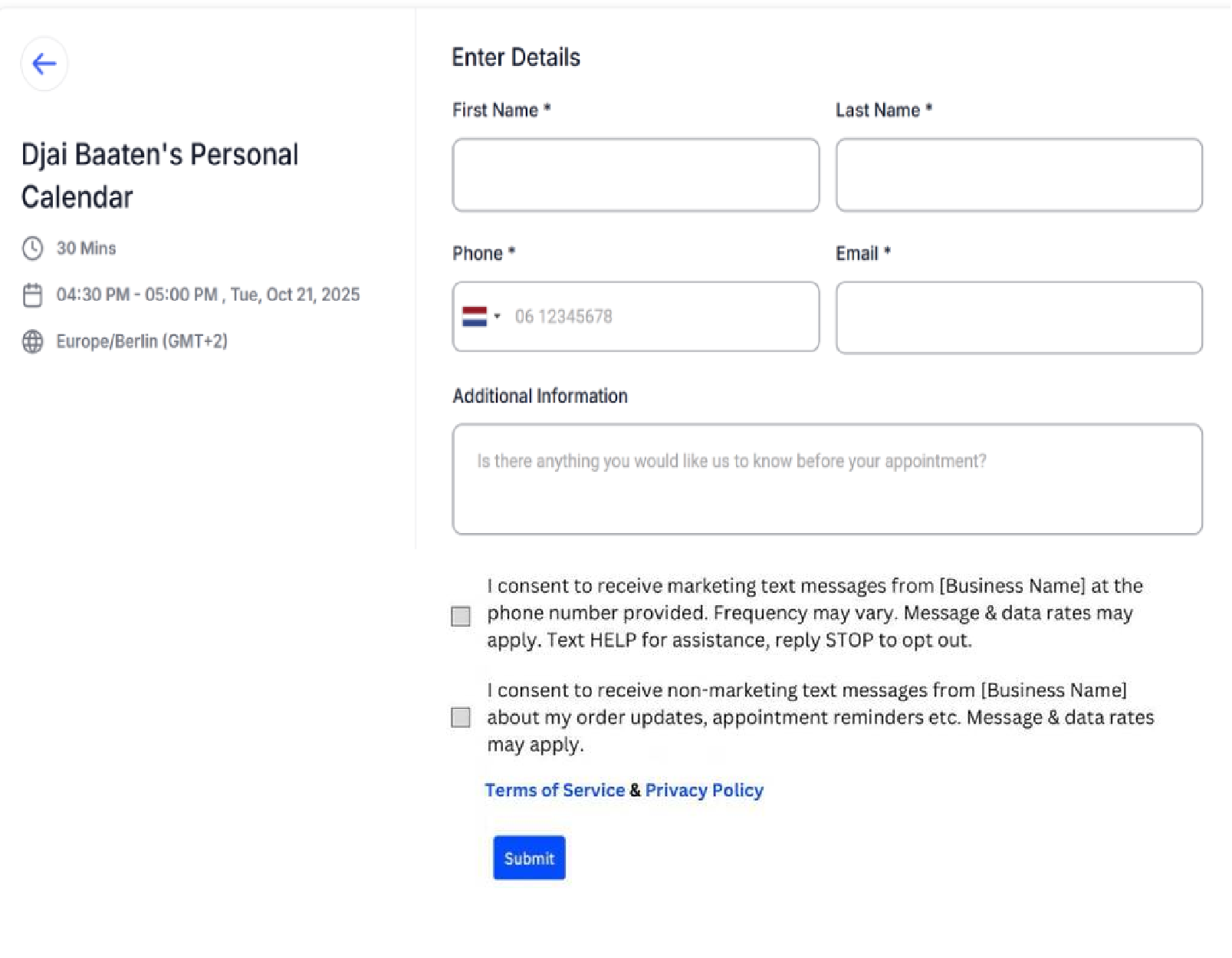Click the 04:30 PM - 05:00 PM time slot text

point(137,295)
